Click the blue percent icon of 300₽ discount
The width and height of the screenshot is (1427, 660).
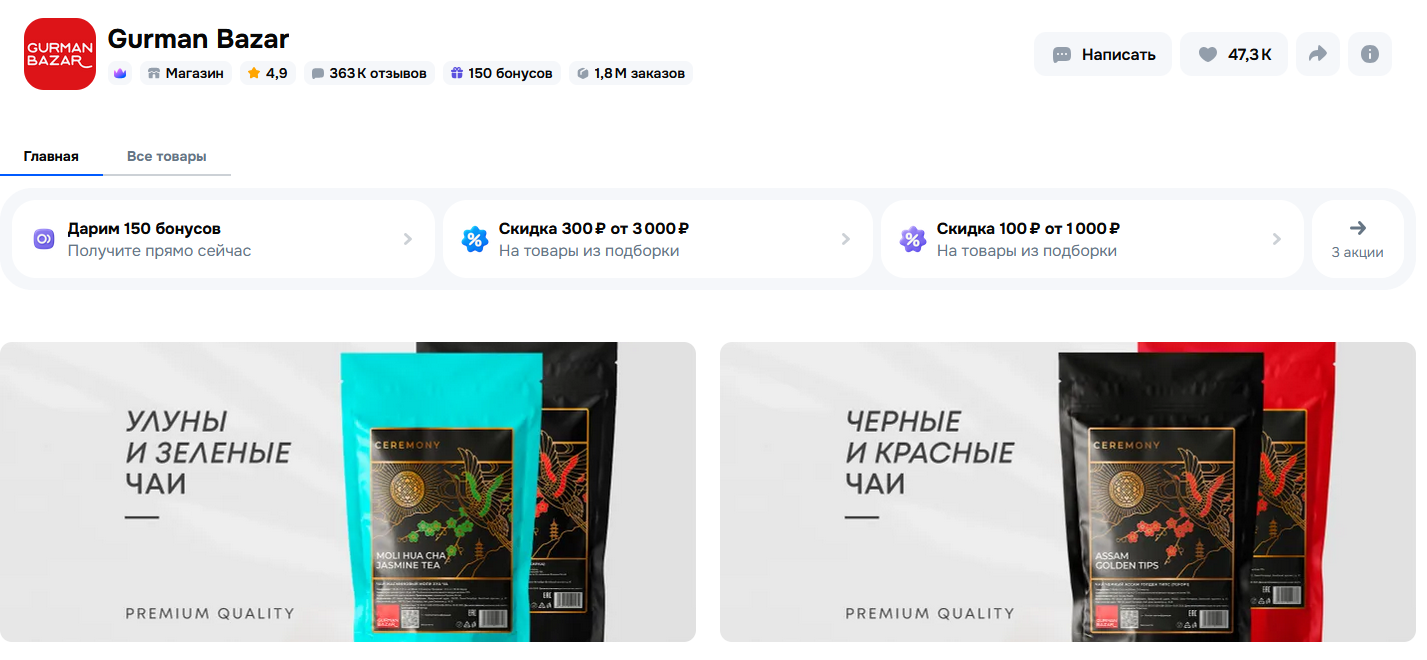click(474, 239)
